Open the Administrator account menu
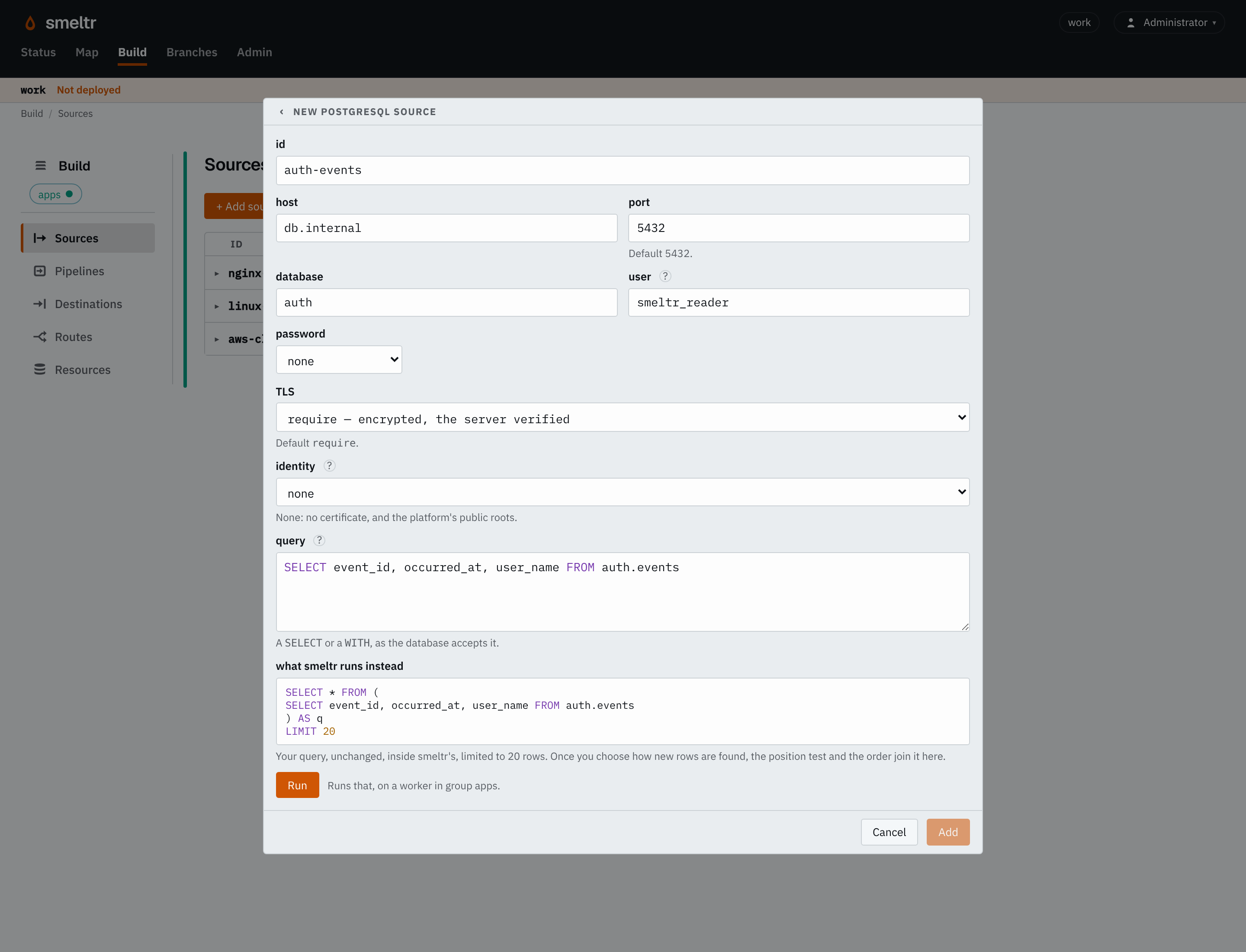This screenshot has width=1246, height=952. [1169, 23]
